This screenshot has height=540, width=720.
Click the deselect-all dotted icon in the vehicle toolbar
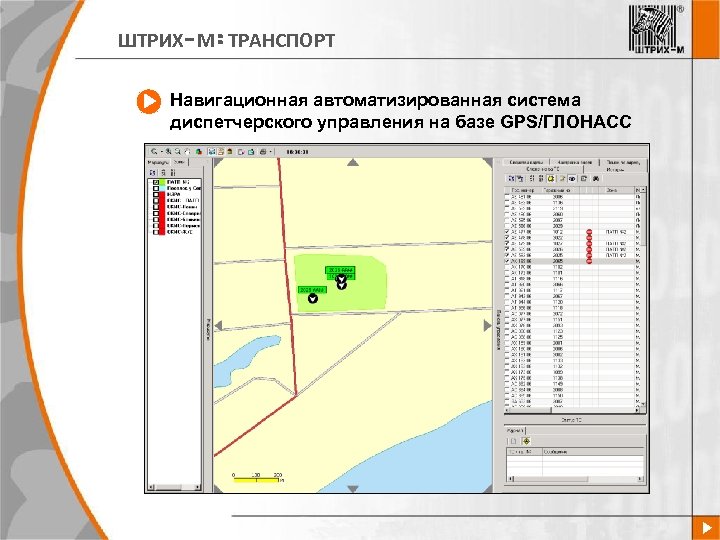pos(541,179)
